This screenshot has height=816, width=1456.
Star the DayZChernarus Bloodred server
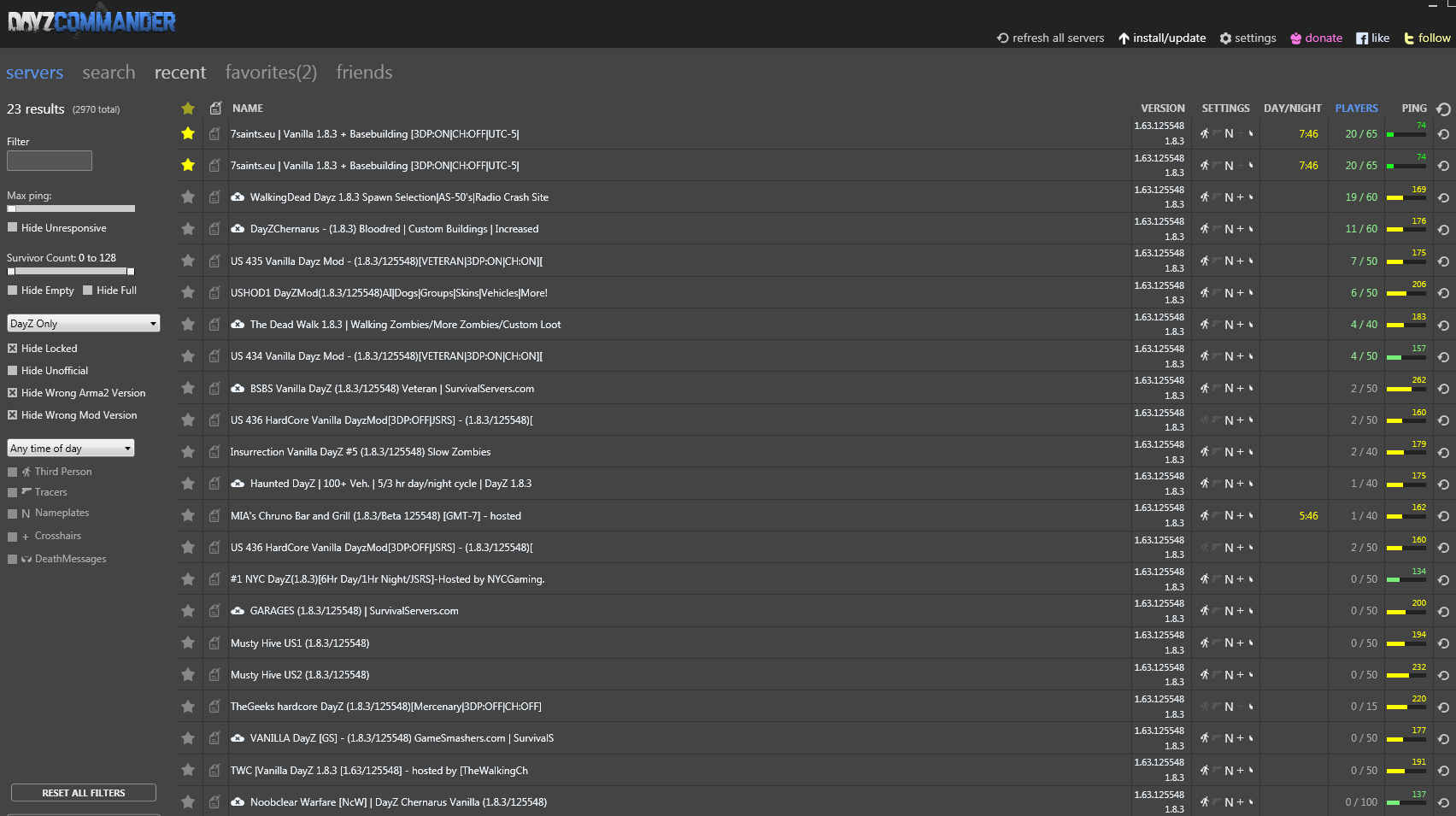click(x=188, y=229)
